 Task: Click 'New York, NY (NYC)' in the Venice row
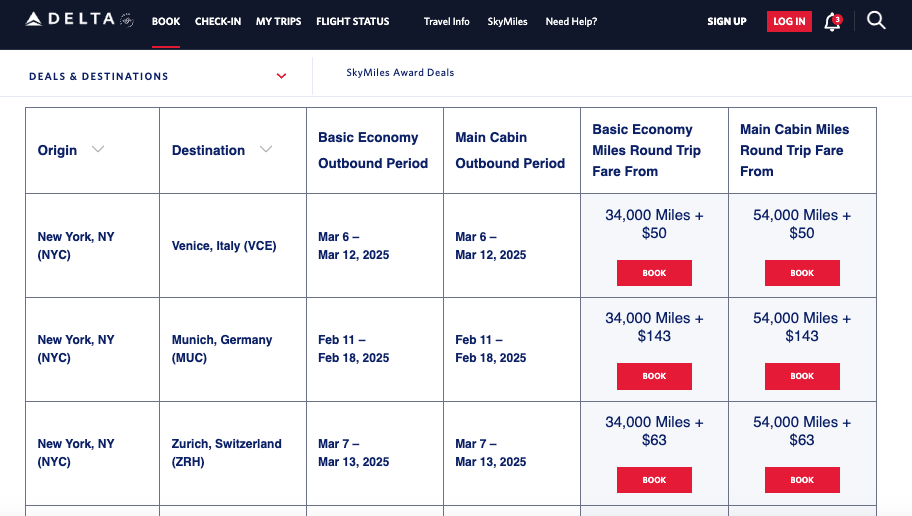click(x=76, y=245)
